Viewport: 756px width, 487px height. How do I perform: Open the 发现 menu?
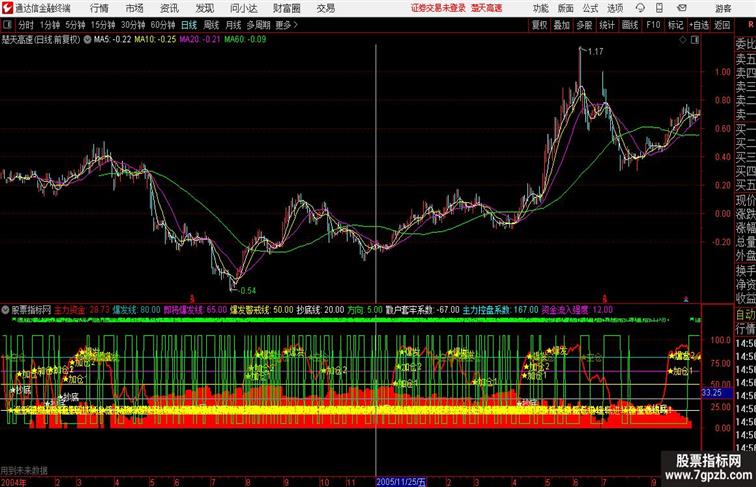[204, 8]
